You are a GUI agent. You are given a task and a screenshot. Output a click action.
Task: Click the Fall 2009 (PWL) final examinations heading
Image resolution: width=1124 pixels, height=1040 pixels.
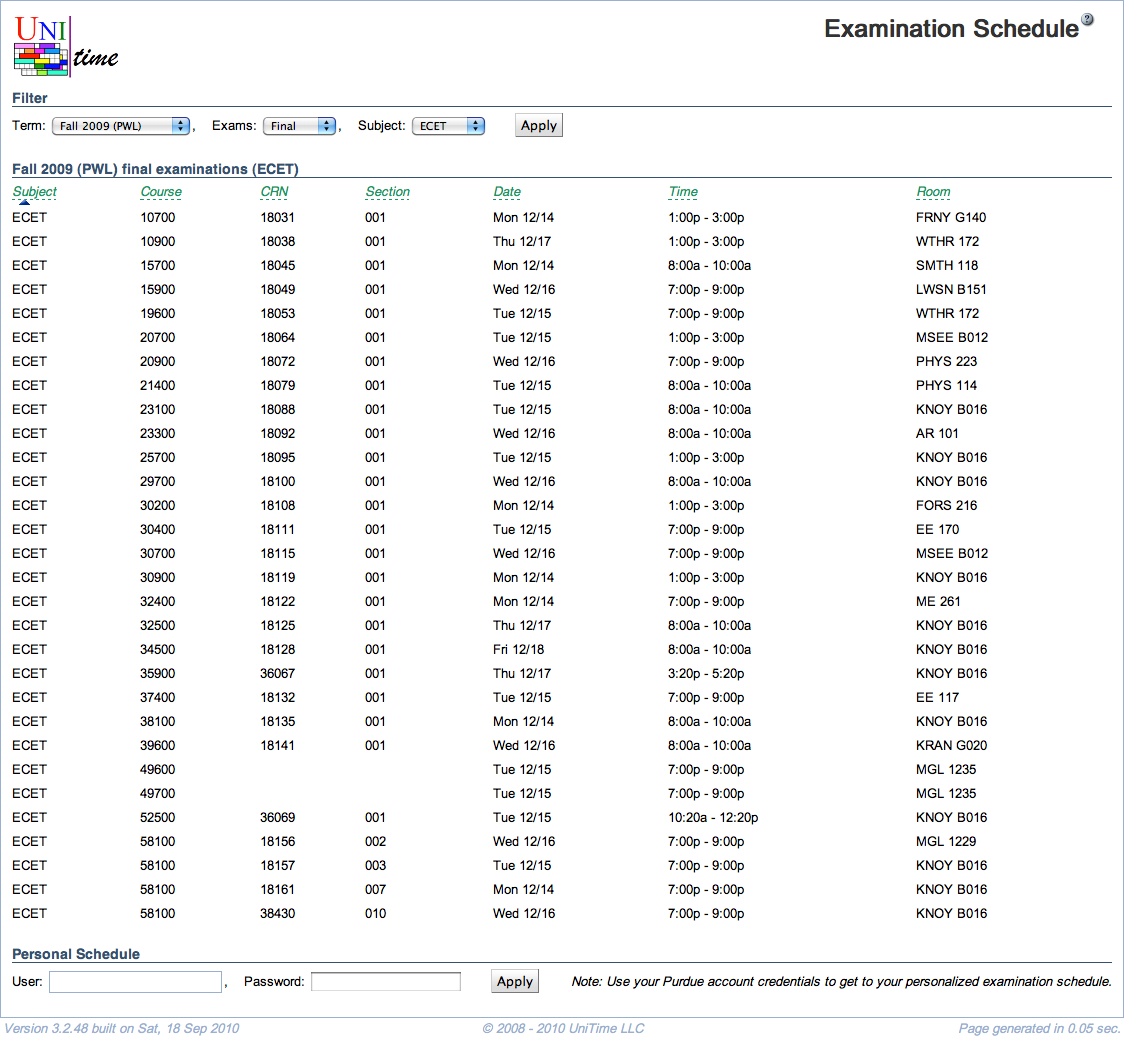(x=156, y=169)
